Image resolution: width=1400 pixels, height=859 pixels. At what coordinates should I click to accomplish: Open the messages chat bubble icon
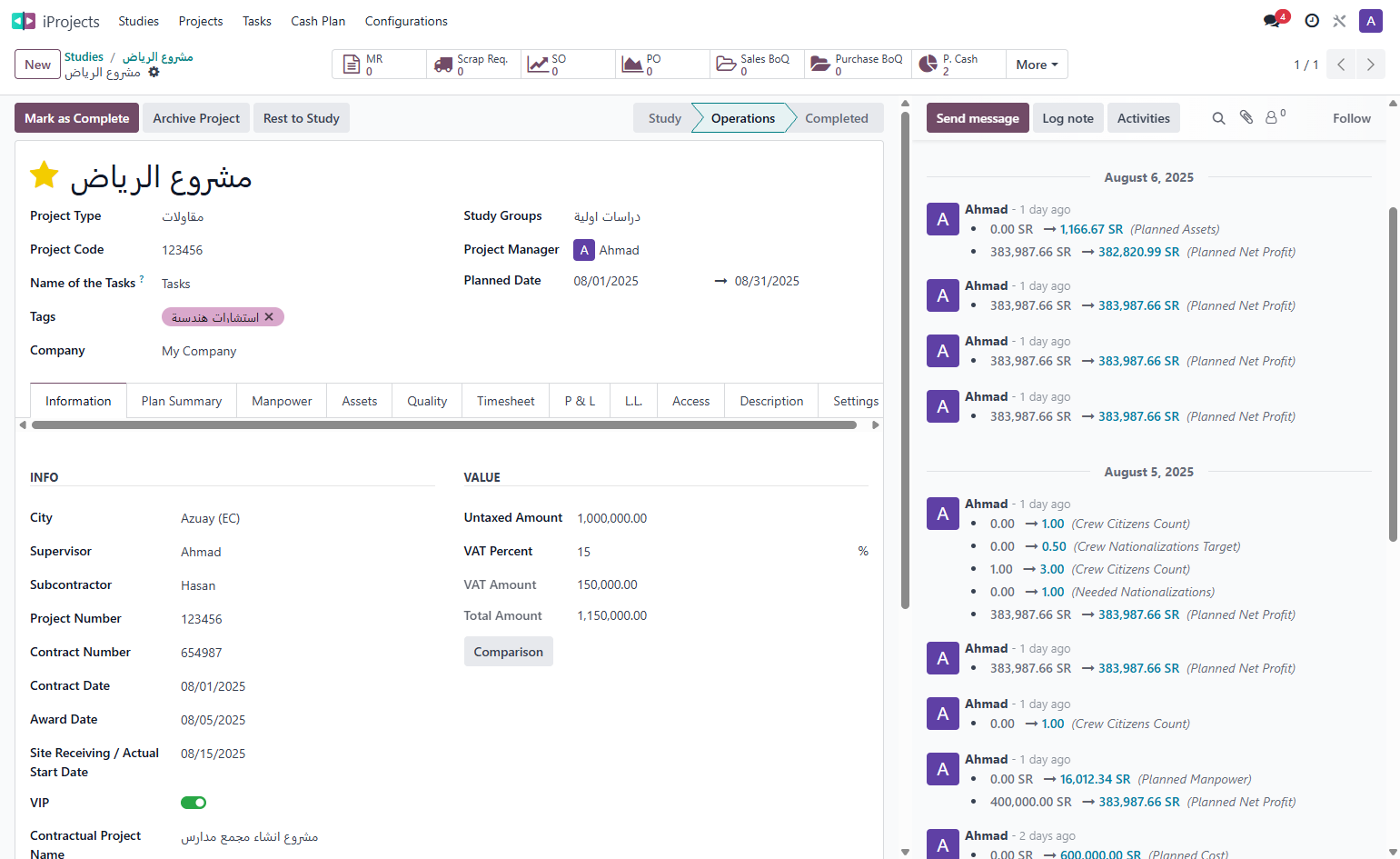1272,21
